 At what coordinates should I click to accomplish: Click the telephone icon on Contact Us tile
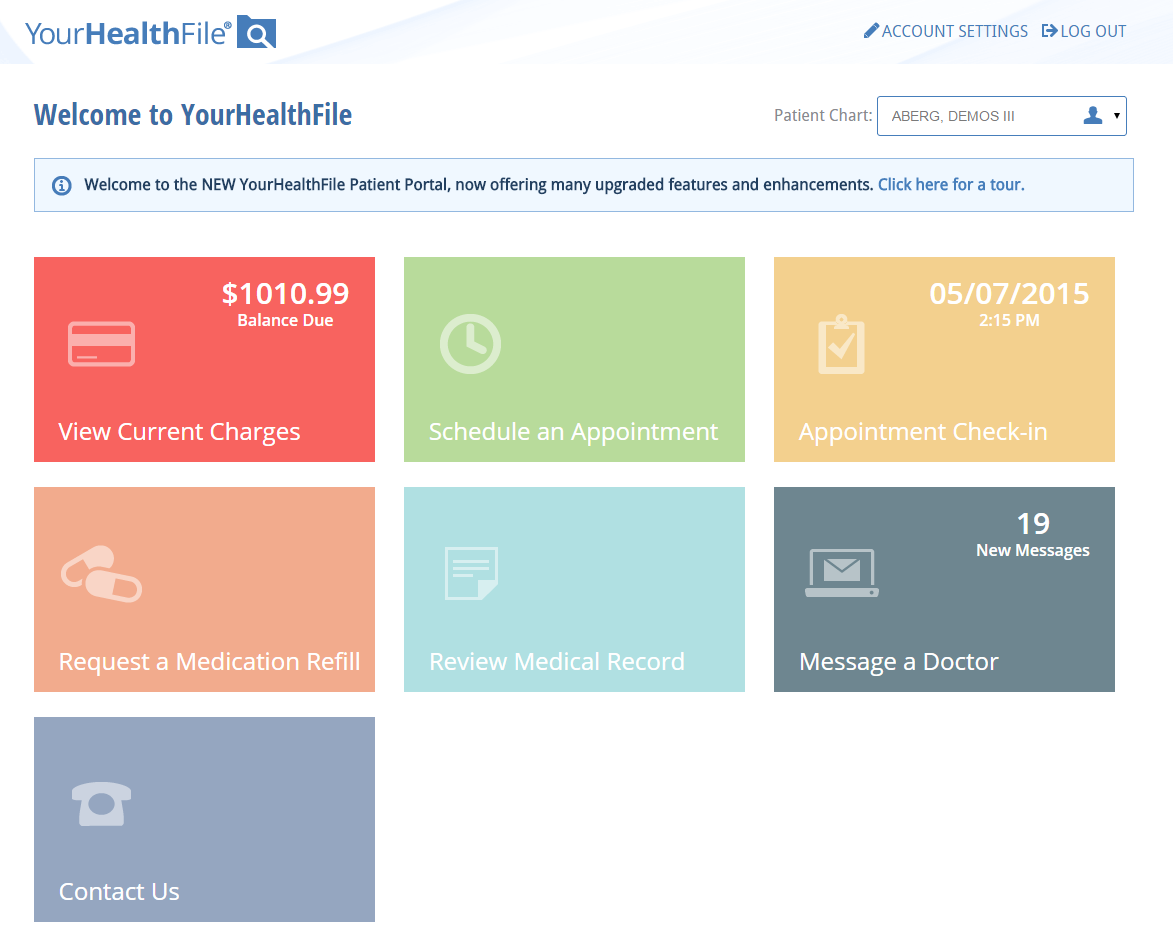[x=101, y=804]
